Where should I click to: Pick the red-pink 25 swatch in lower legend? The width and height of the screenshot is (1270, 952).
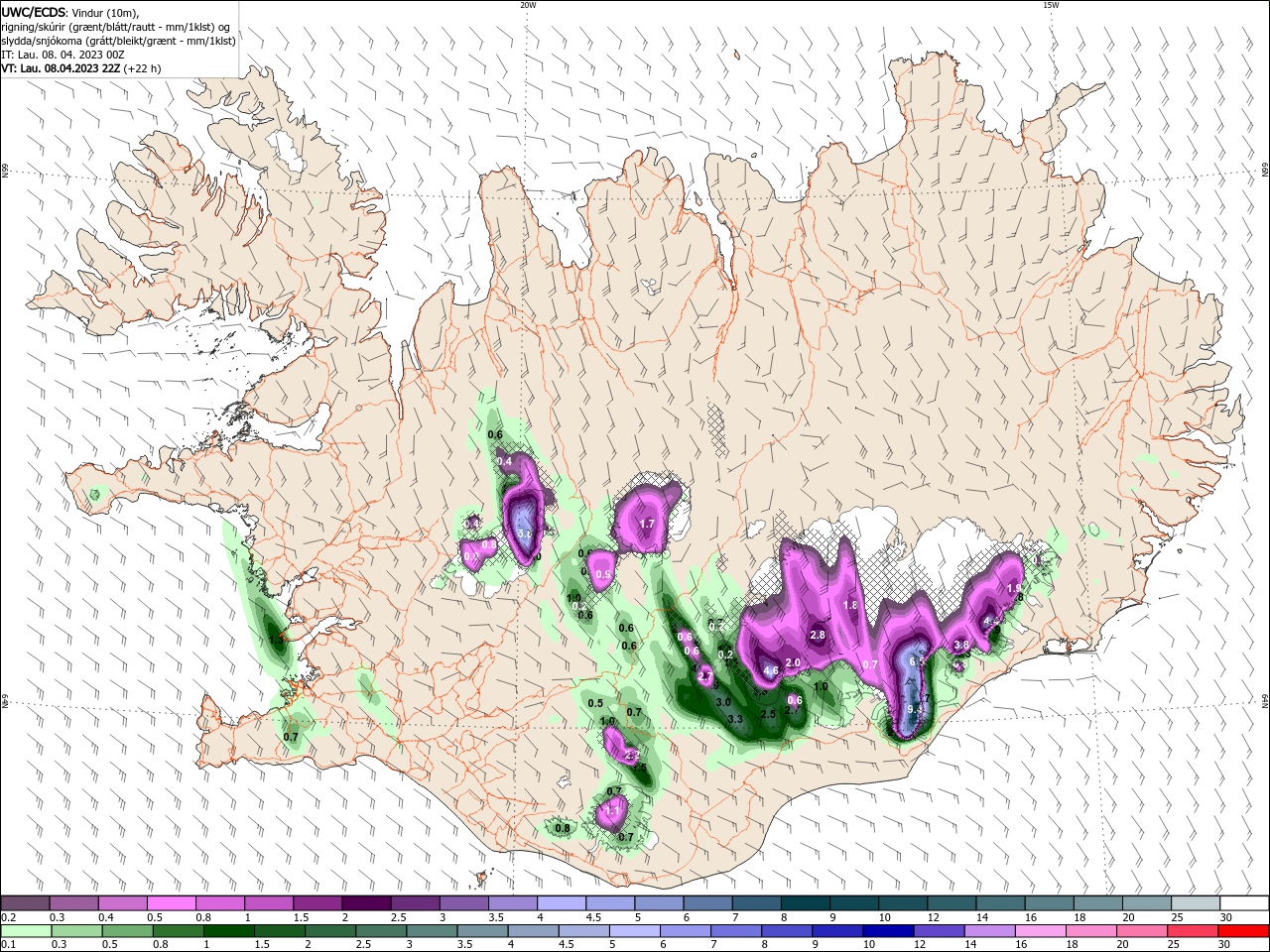coord(1193,931)
